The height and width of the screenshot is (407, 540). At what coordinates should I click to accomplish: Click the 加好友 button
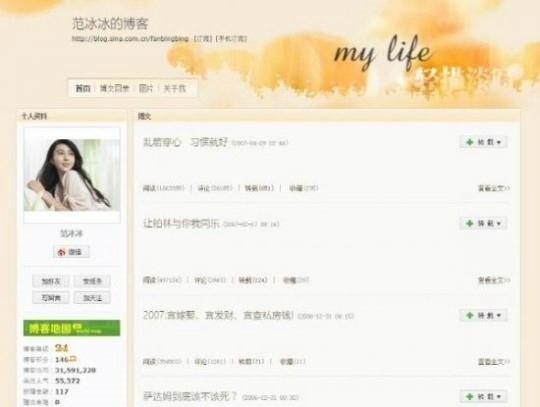tap(51, 281)
